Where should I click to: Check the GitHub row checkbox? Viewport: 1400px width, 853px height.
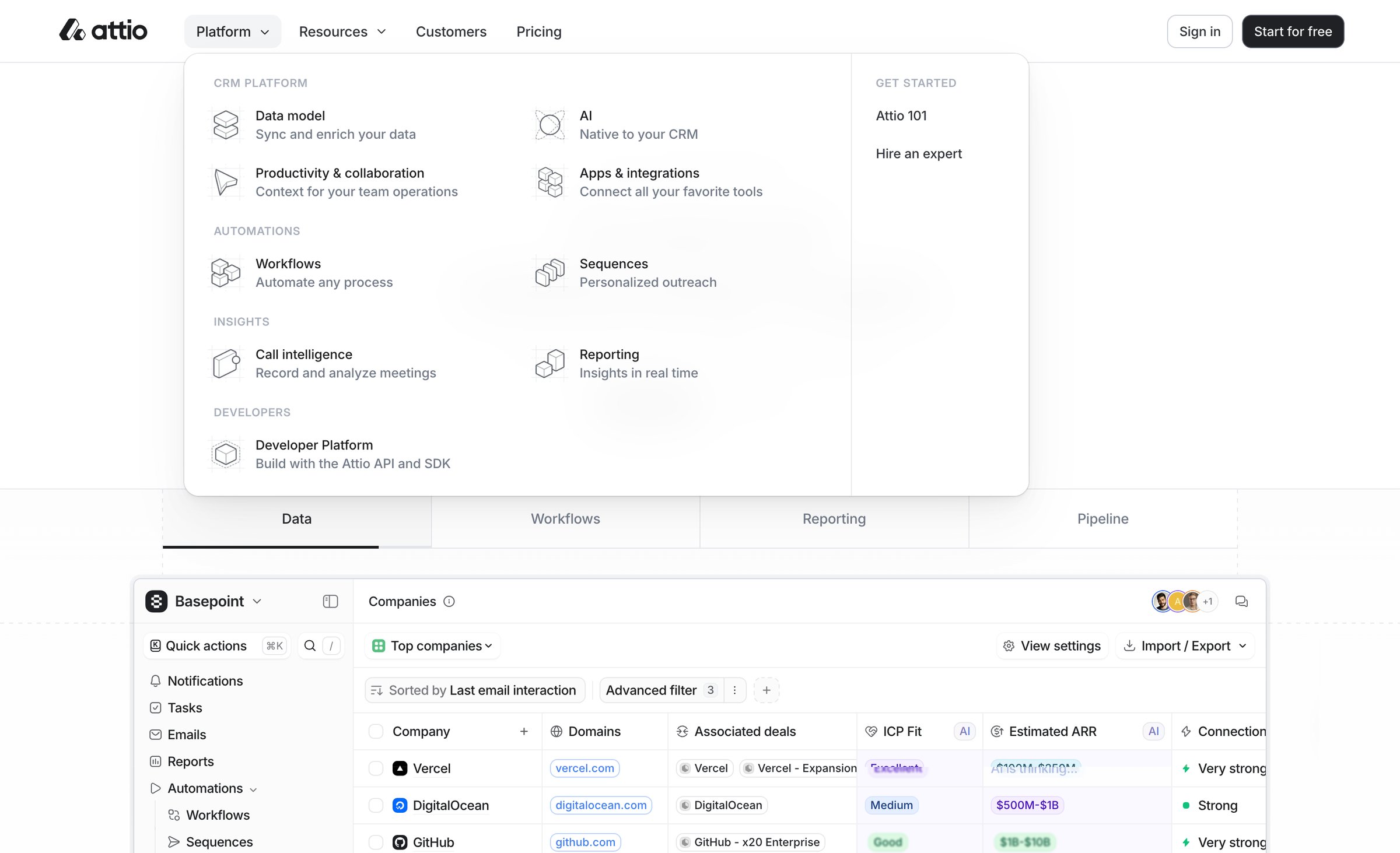pos(376,842)
